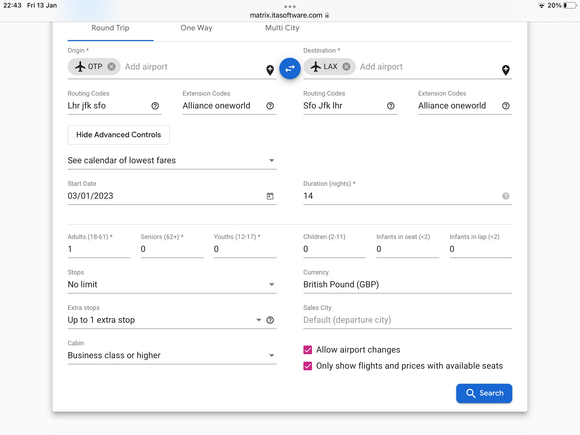Show help for Duration nights field
The width and height of the screenshot is (580, 435).
(506, 196)
